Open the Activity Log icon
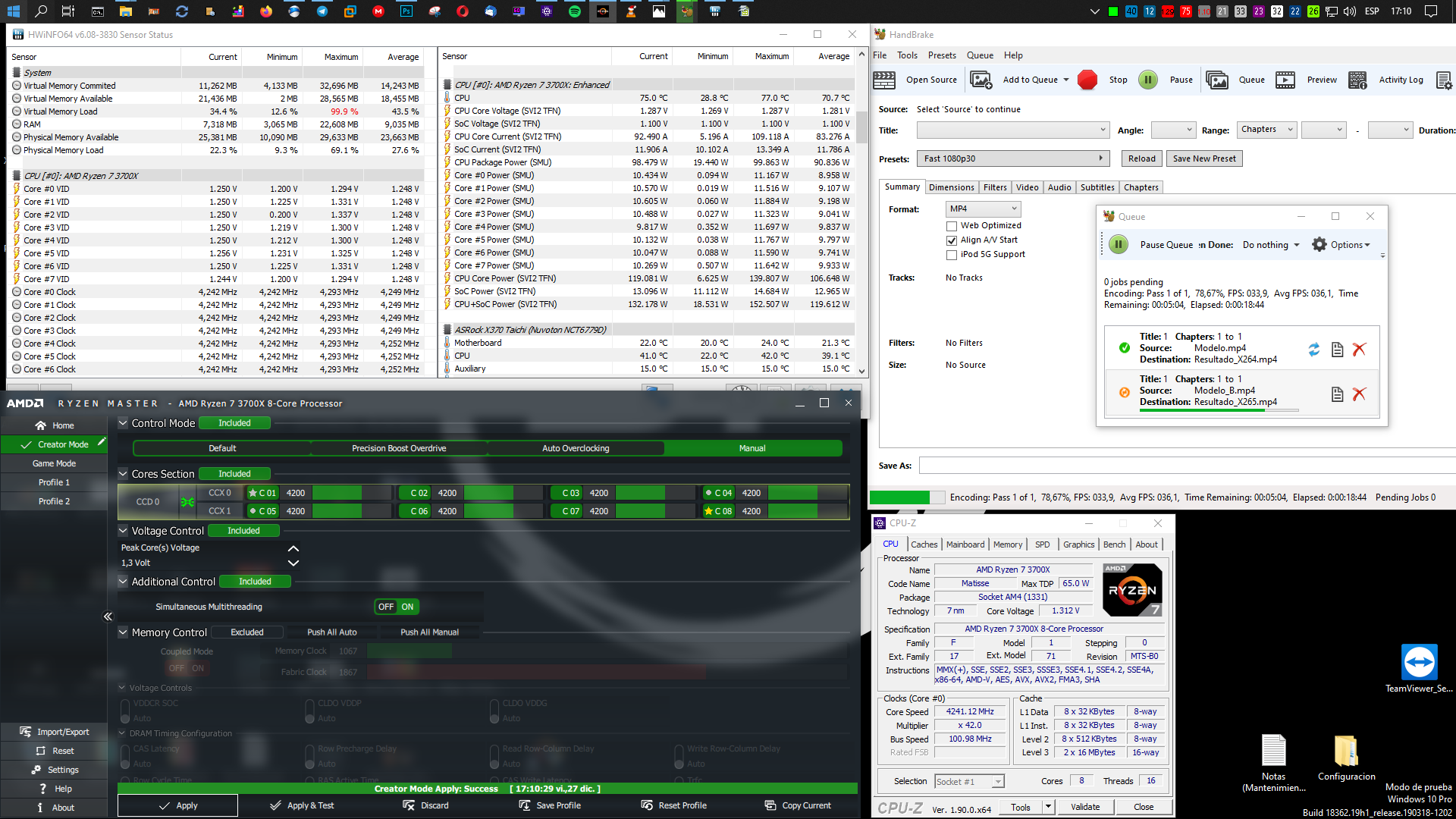This screenshot has width=1456, height=819. click(1358, 80)
